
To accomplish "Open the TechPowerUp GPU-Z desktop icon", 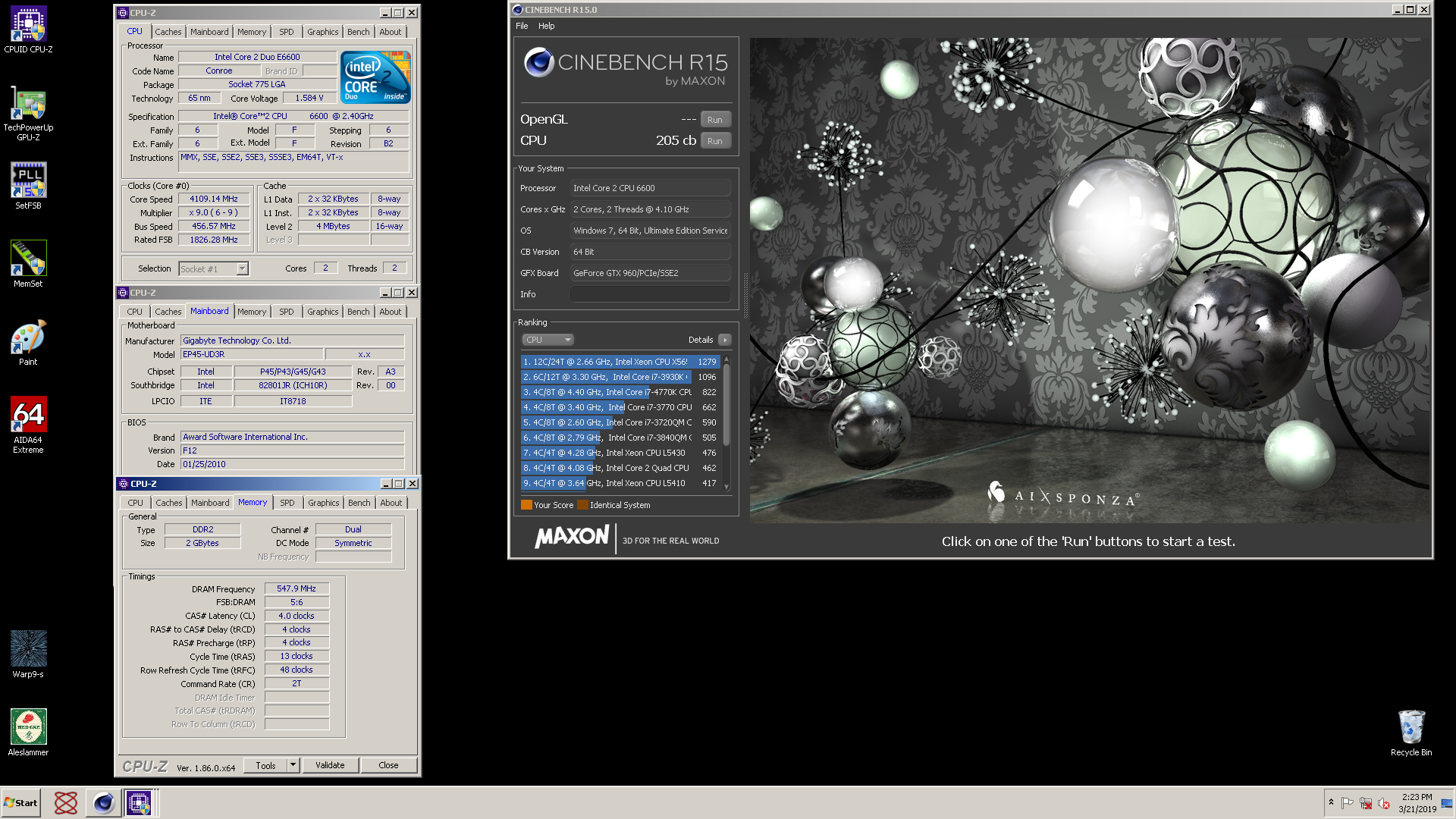I will pos(28,114).
